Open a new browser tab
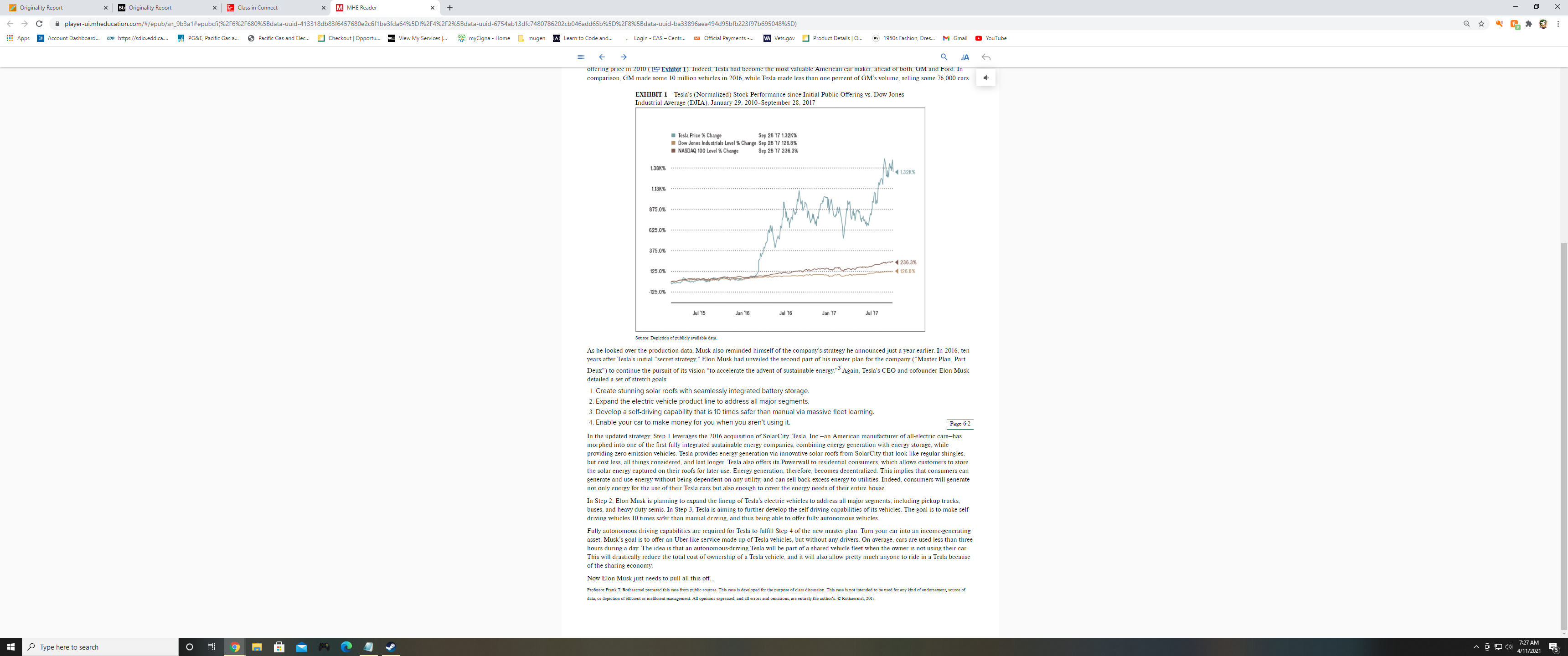Screen dimensions: 1568x656 click(449, 8)
